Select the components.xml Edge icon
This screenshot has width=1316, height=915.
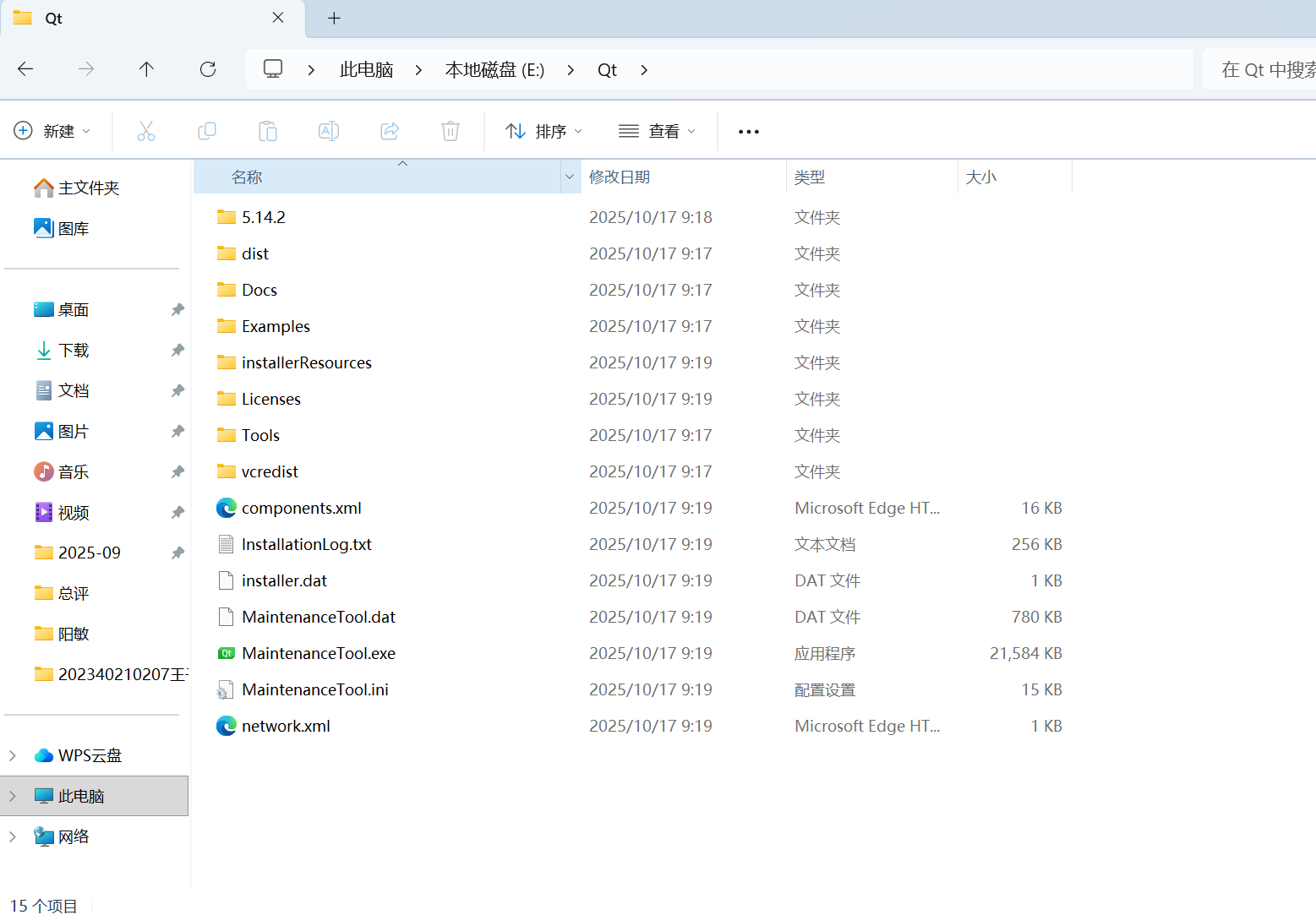tap(226, 508)
